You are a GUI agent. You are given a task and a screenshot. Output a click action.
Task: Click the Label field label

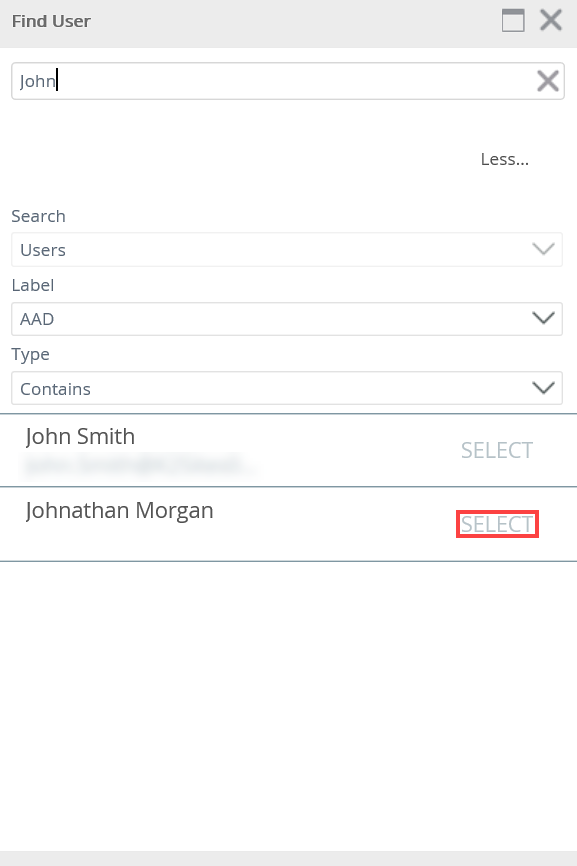33,285
